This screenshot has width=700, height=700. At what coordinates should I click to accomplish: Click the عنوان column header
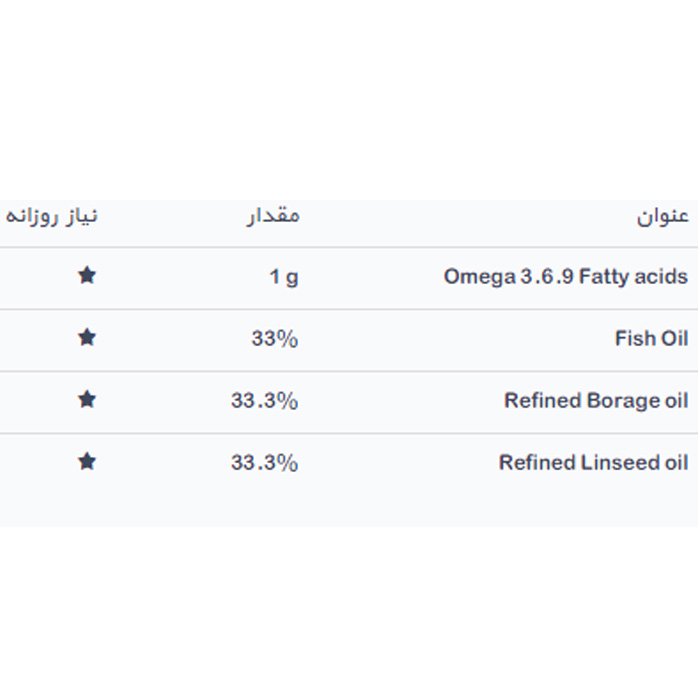click(x=663, y=217)
